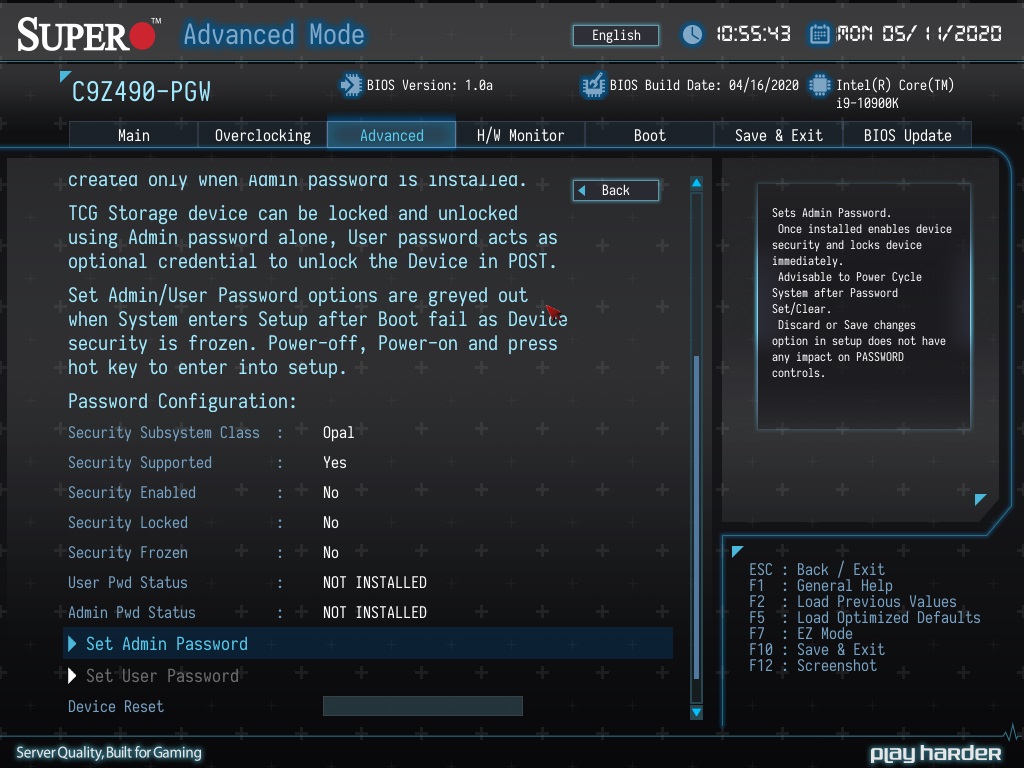Expand Set User Password entry
Screen dimensions: 1024x768
[x=162, y=676]
